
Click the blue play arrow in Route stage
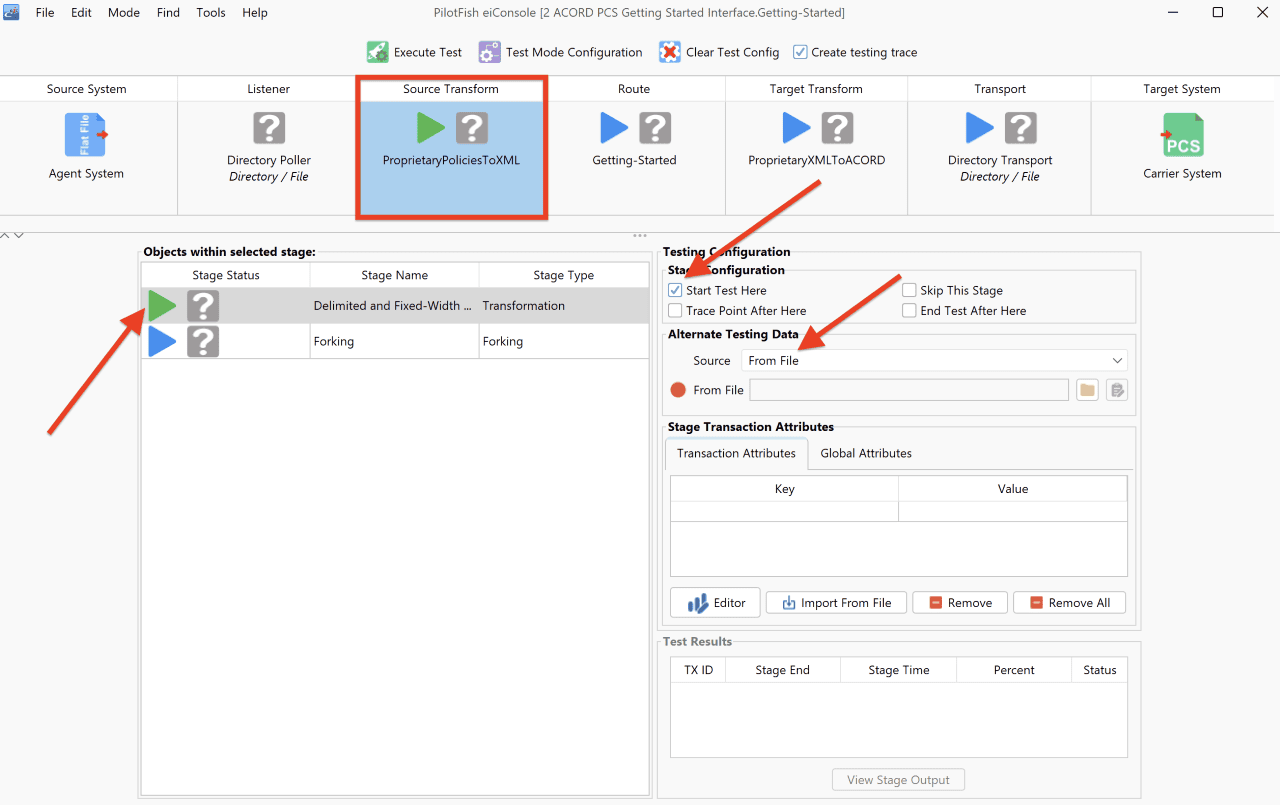click(614, 128)
